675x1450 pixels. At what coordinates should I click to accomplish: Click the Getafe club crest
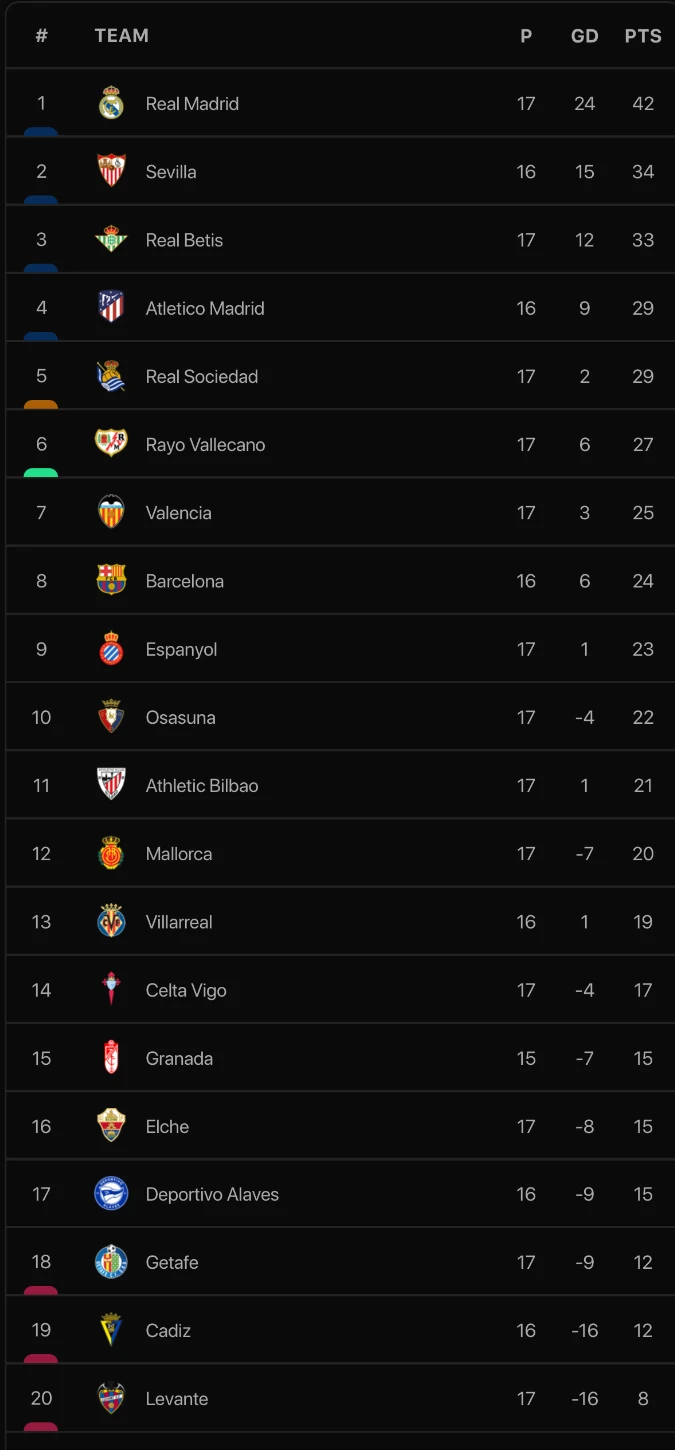tap(111, 1262)
